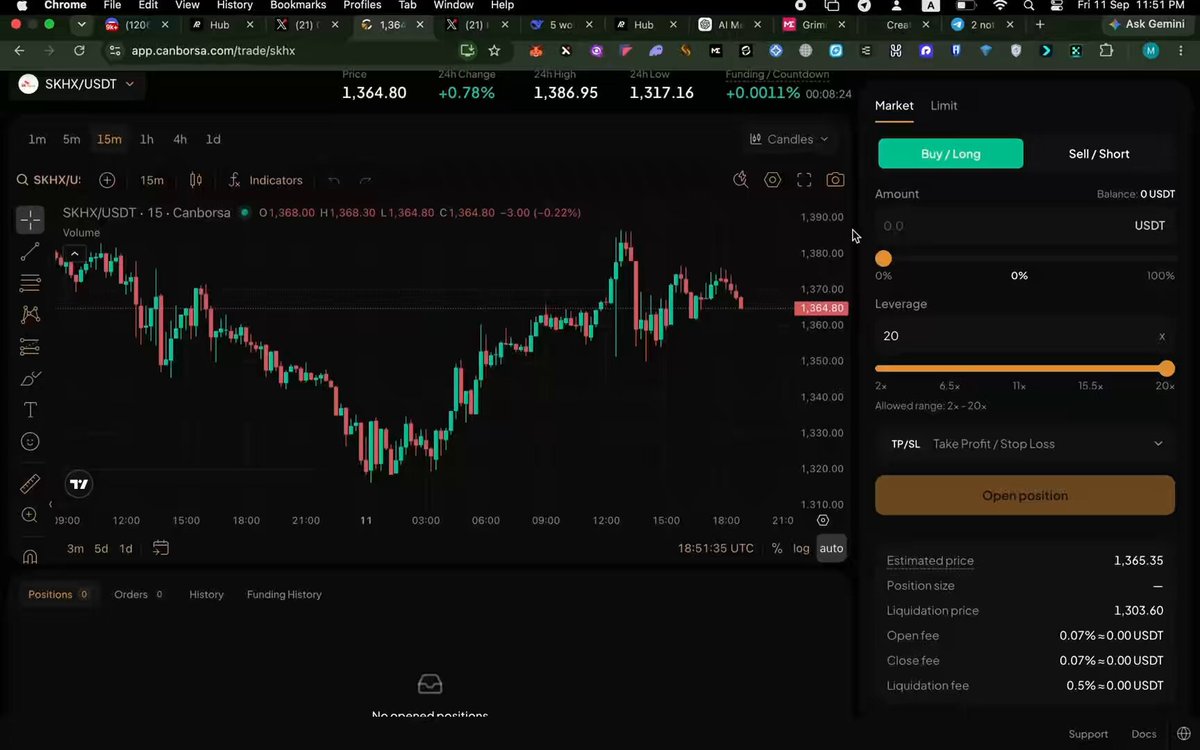Click the amount percentage slider handle
Viewport: 1200px width, 750px height.
click(883, 259)
